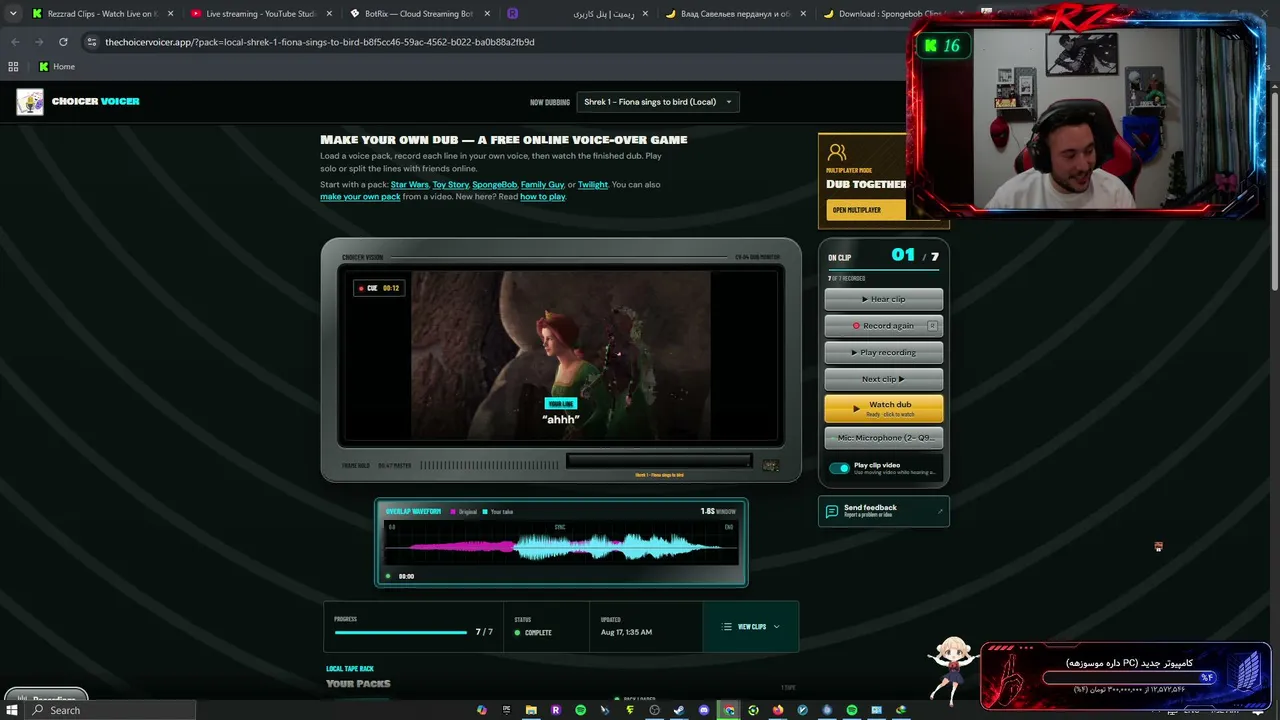Open Firefox from the taskbar
Image resolution: width=1280 pixels, height=720 pixels.
tap(778, 710)
